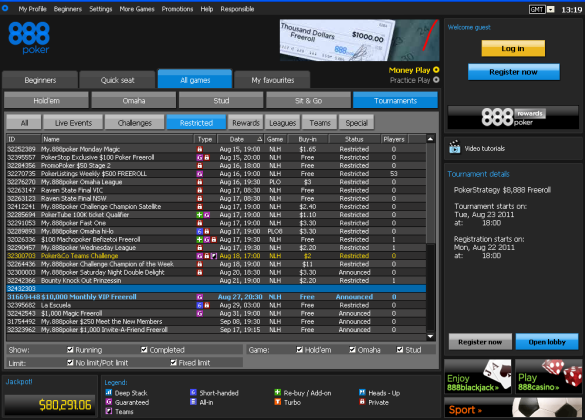
Task: Toggle Completed checkbox
Action: [x=144, y=350]
